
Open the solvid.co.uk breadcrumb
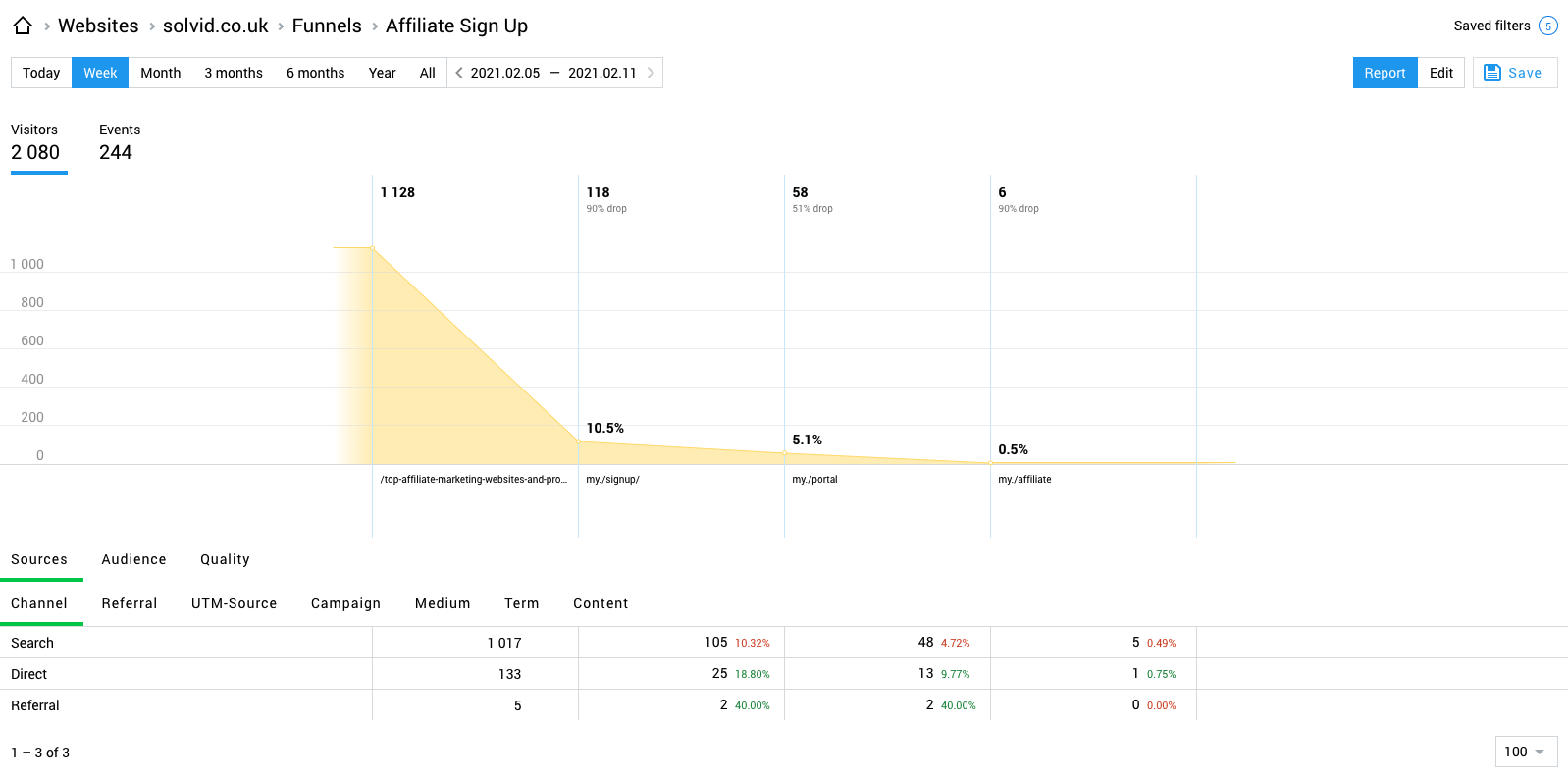pyautogui.click(x=216, y=26)
